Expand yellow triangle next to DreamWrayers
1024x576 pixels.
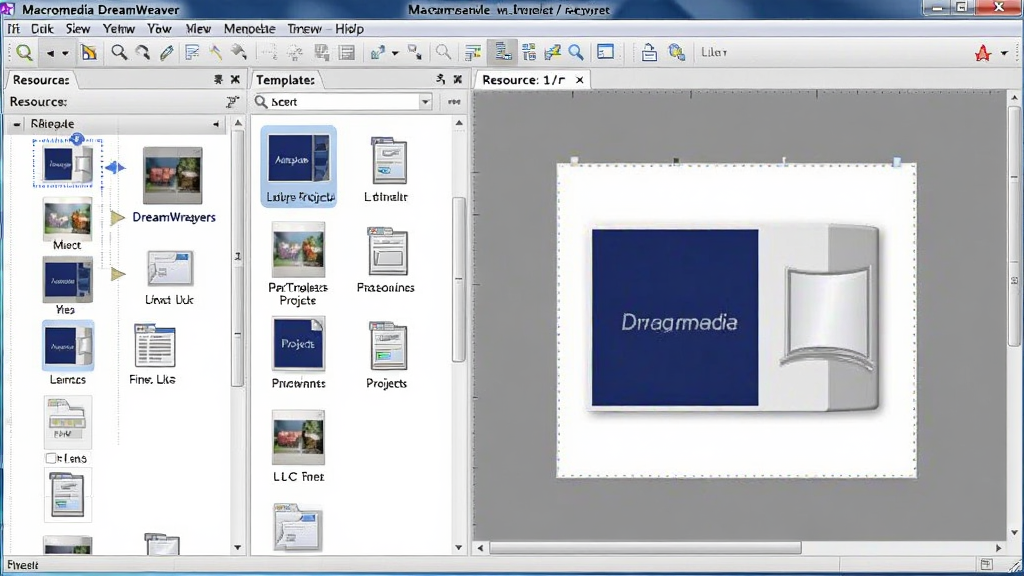tap(118, 217)
